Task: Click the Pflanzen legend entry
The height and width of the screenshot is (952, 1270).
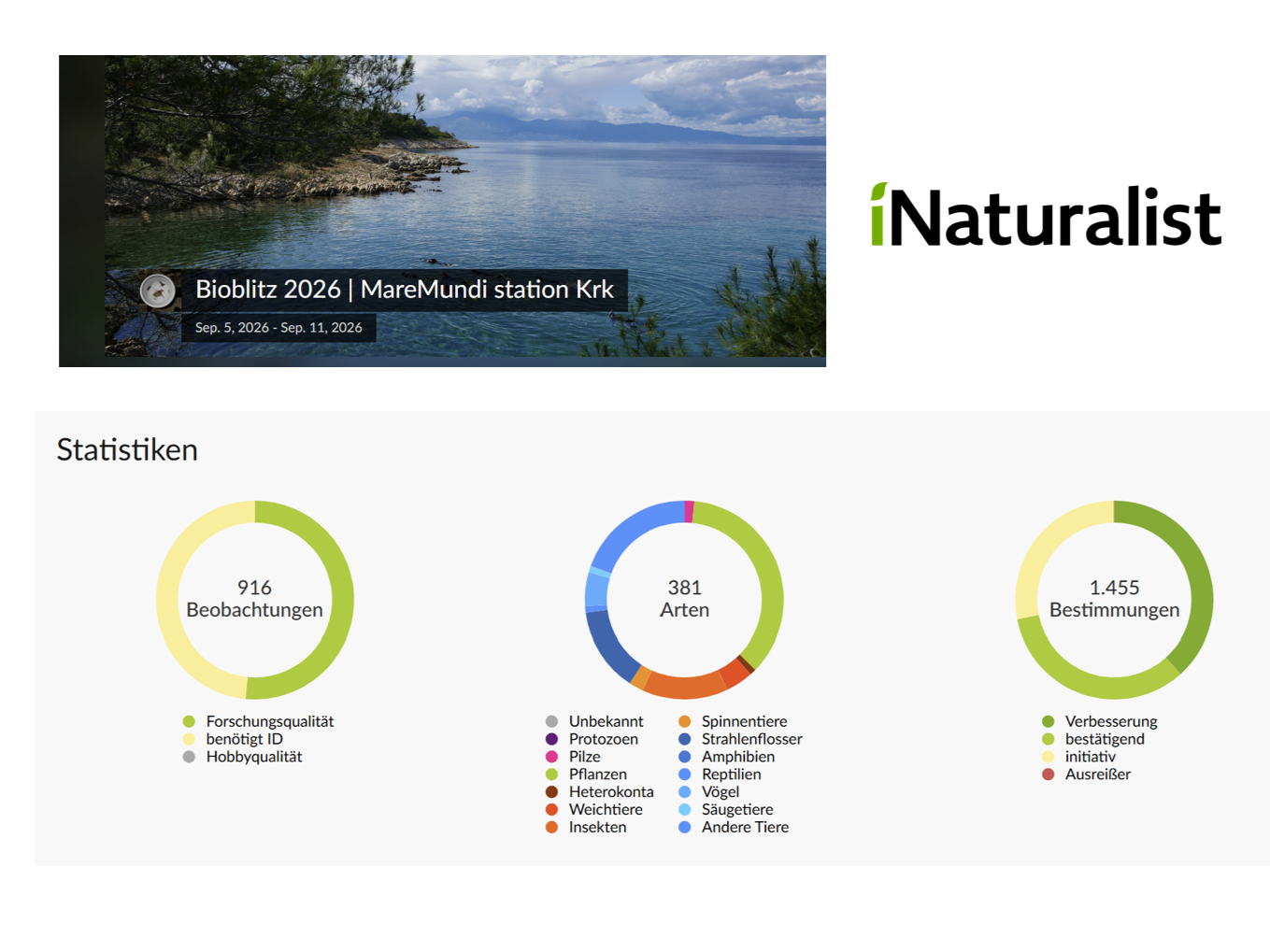Action: pos(586,774)
